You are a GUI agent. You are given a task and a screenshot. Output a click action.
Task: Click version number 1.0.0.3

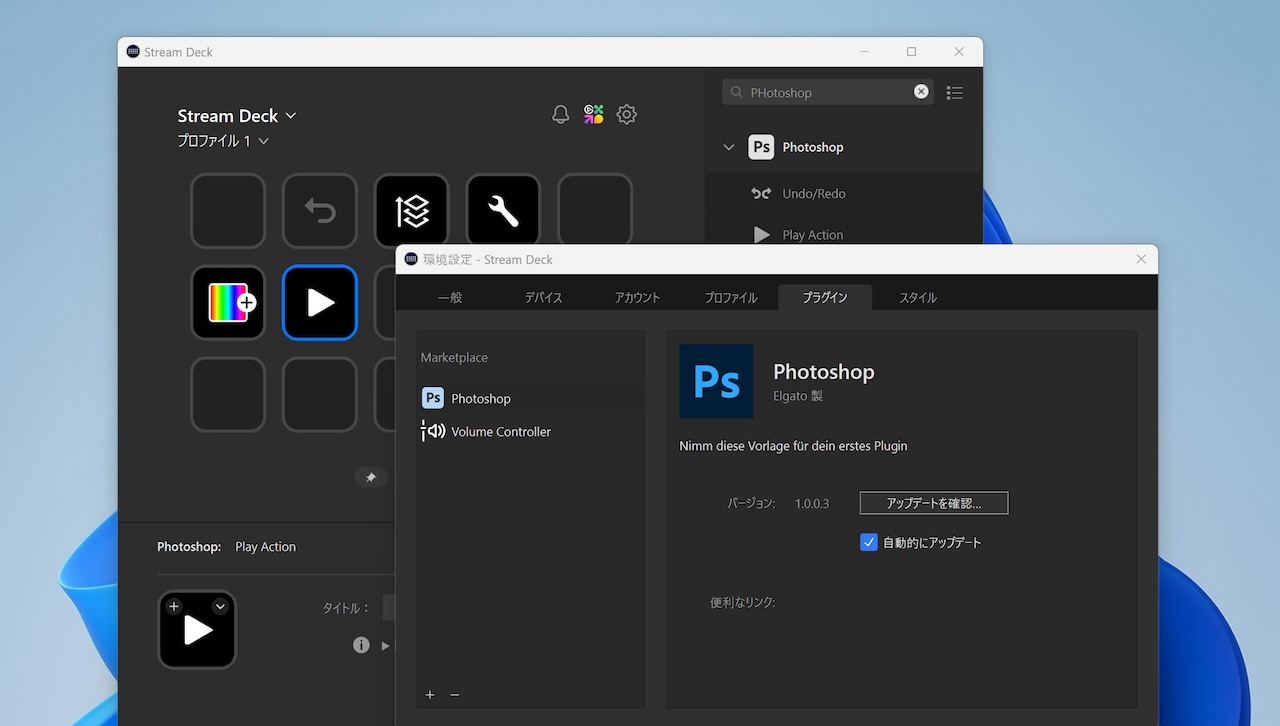pyautogui.click(x=812, y=503)
